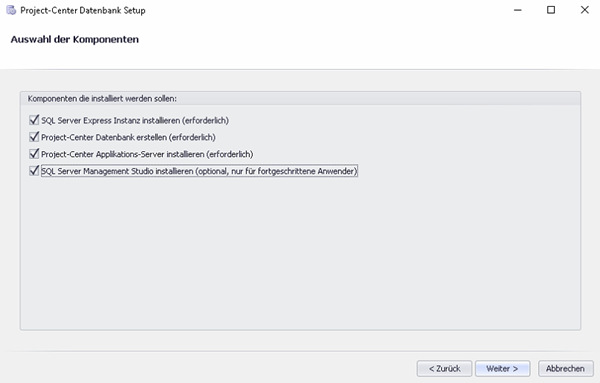Image resolution: width=600 pixels, height=383 pixels.
Task: Click the window title 'Project-Center Datenbank Setup'
Action: (83, 10)
